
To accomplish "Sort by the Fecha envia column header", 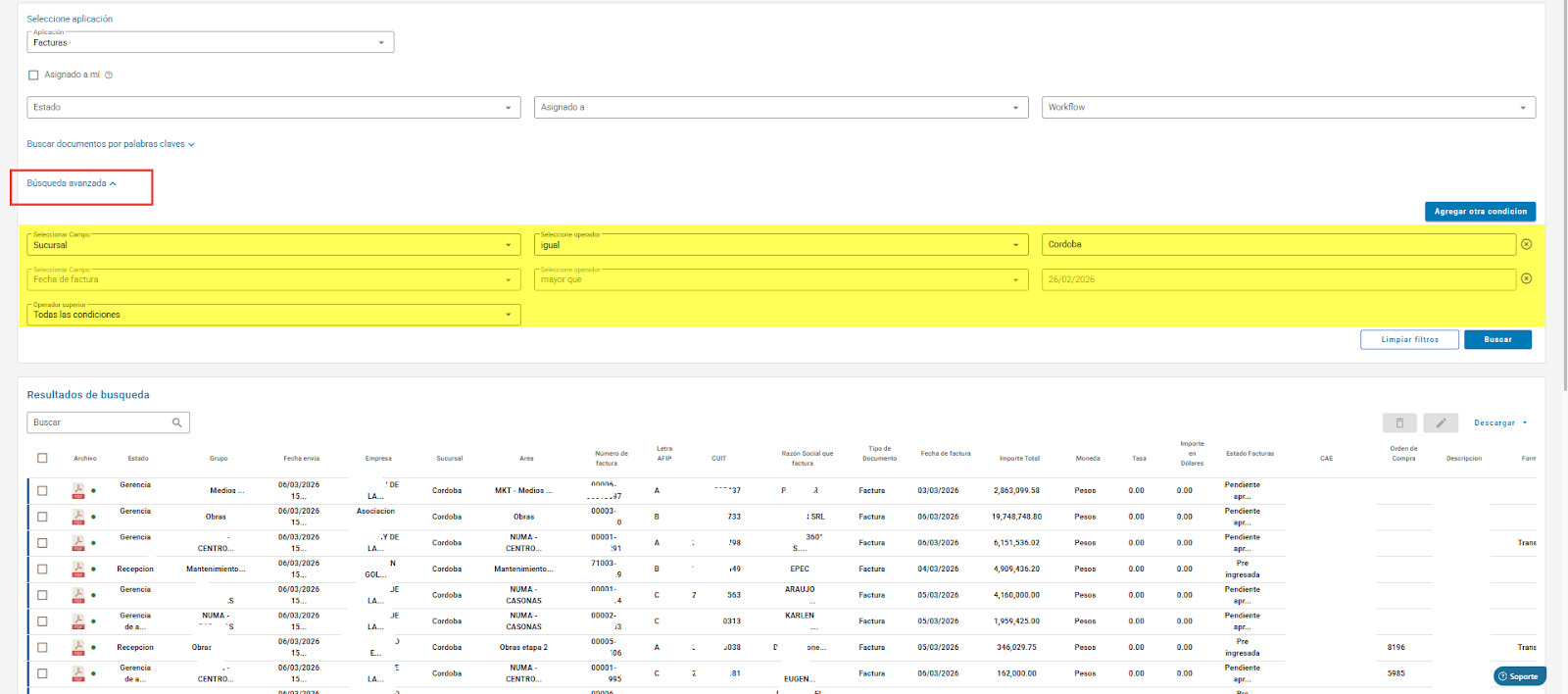I will click(x=301, y=458).
